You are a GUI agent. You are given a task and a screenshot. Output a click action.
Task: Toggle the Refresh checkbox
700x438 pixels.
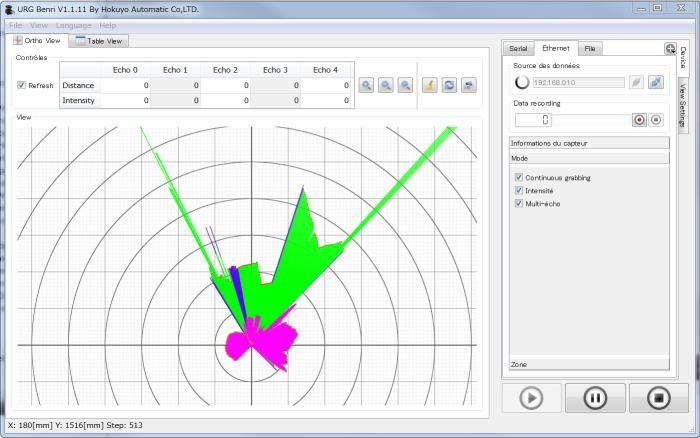tap(23, 86)
